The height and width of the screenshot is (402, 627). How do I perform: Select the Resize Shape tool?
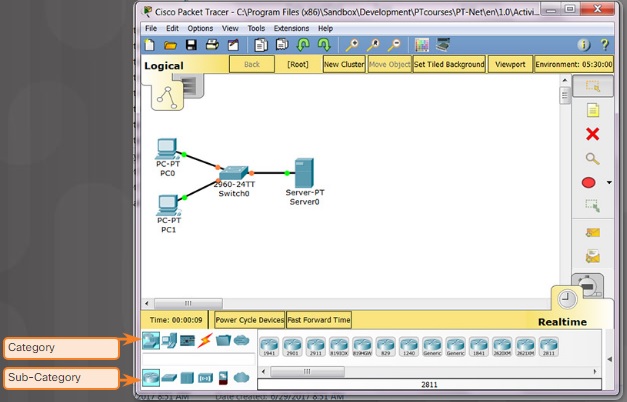click(592, 206)
